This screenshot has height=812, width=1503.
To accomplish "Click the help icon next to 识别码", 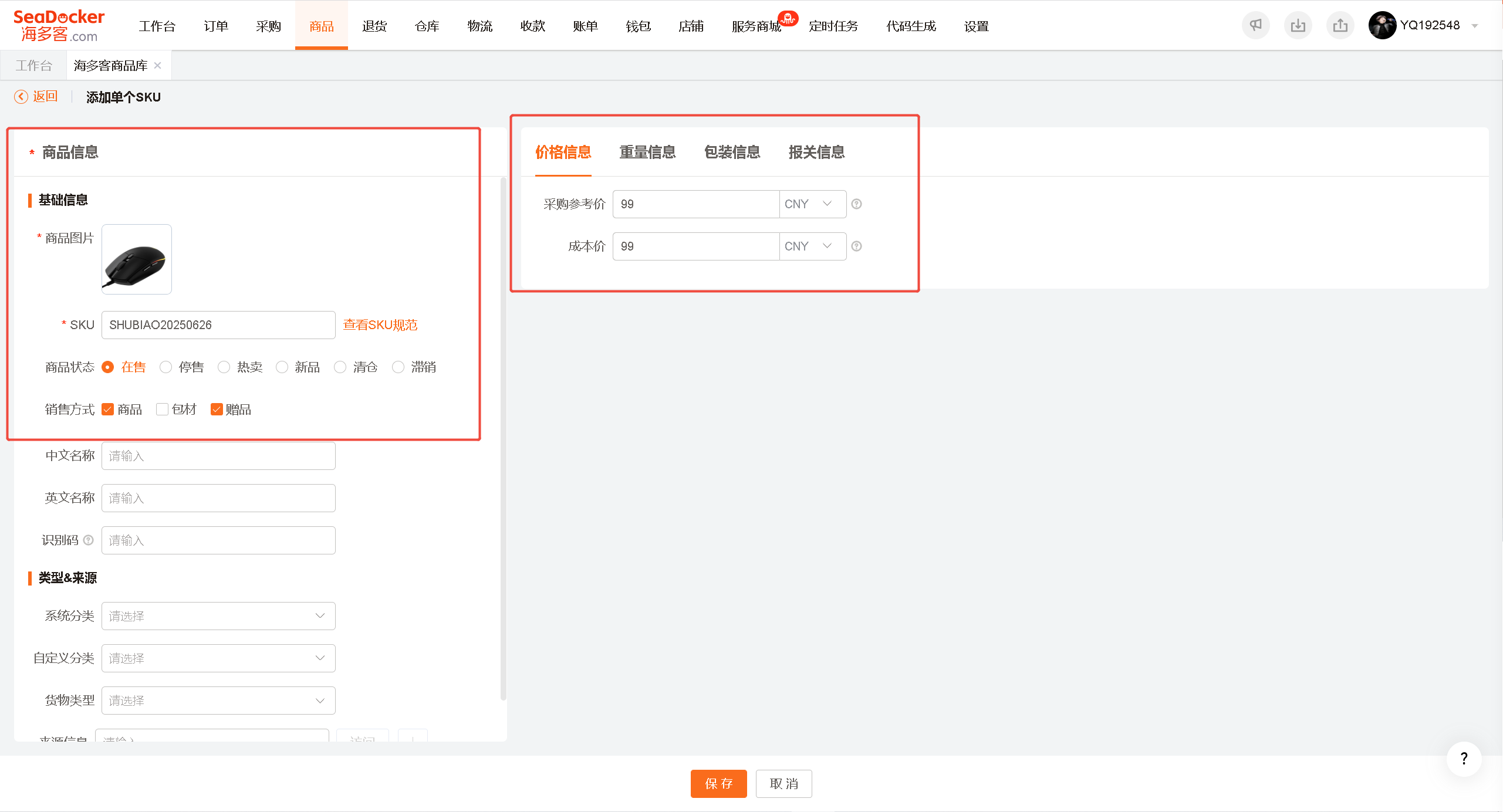I will coord(88,540).
